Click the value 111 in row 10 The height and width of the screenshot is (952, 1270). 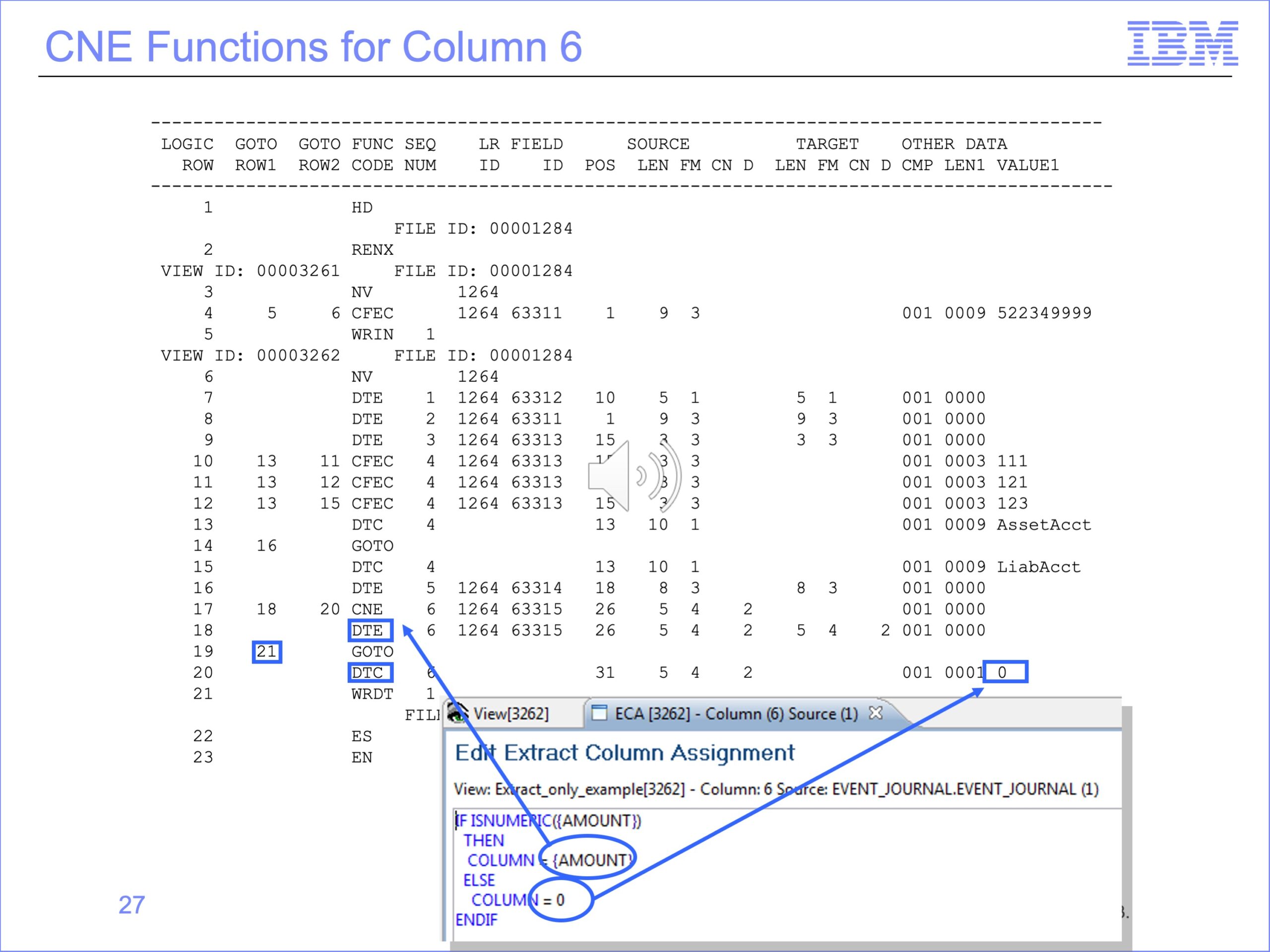click(1012, 461)
